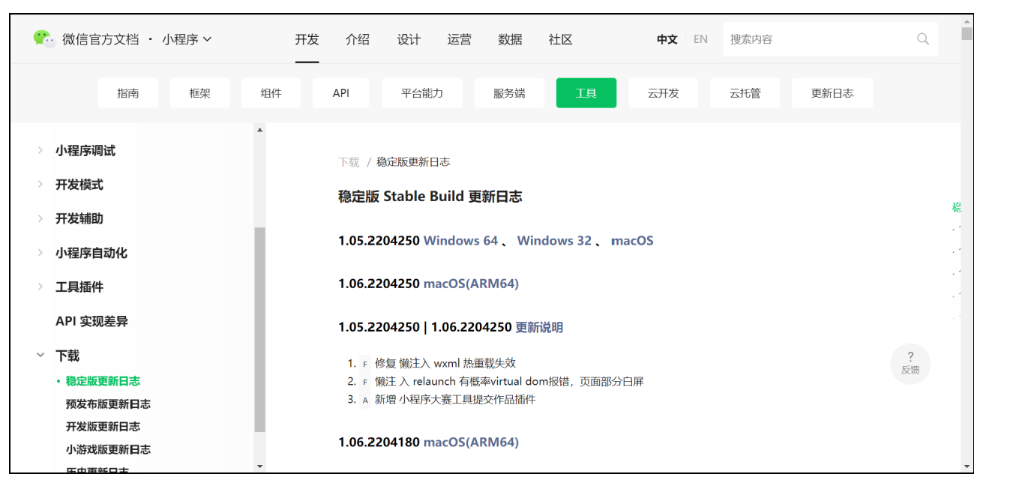Open the 反馈 feedback bubble
This screenshot has height=487, width=1009.
pos(911,363)
